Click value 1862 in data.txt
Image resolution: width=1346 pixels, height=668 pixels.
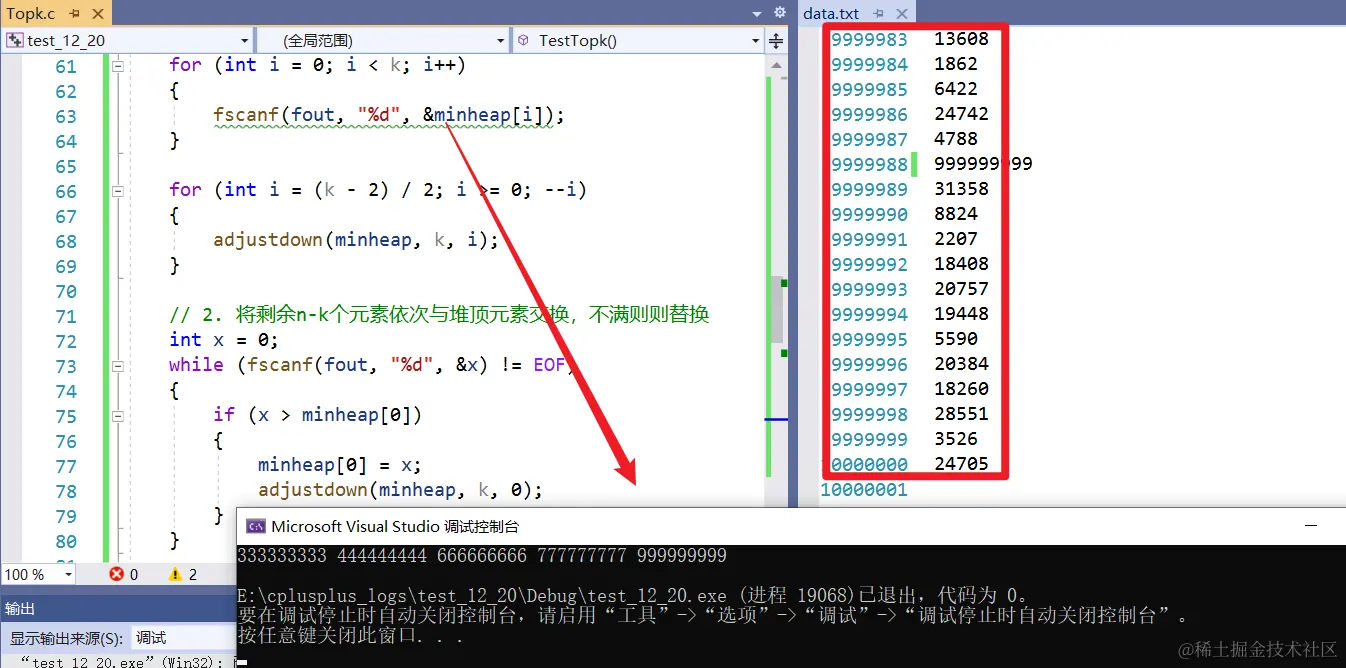(x=956, y=64)
